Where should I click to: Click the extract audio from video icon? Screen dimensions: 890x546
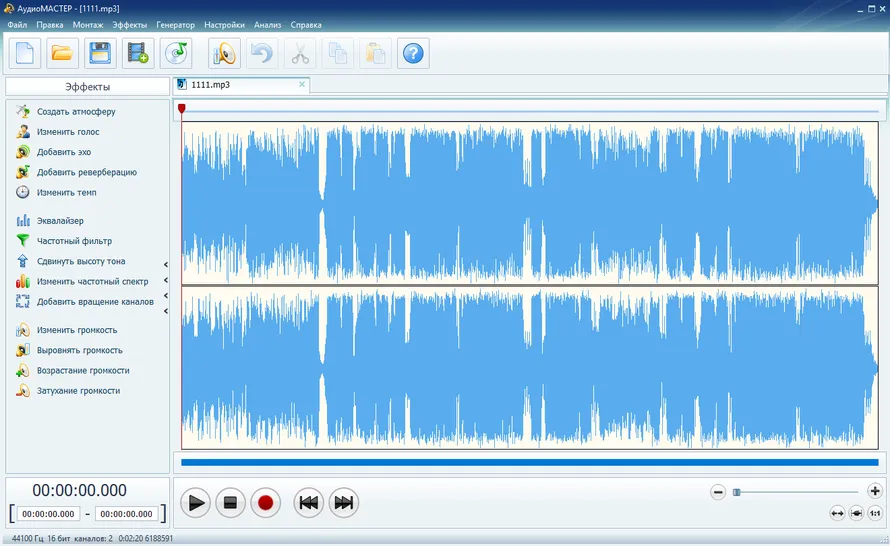138,53
